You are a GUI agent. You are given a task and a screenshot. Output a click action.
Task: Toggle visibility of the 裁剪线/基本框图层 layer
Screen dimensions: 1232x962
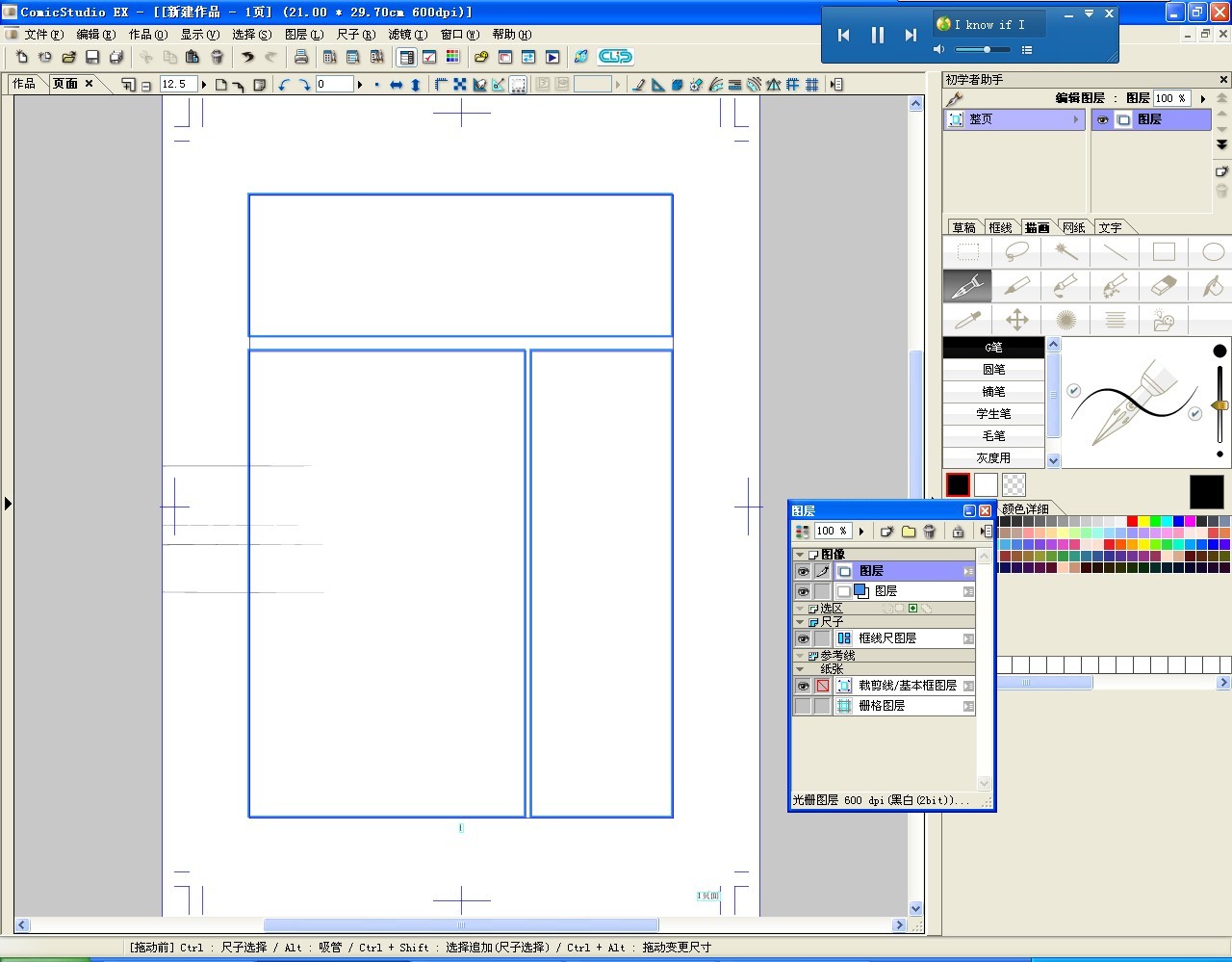click(x=803, y=686)
